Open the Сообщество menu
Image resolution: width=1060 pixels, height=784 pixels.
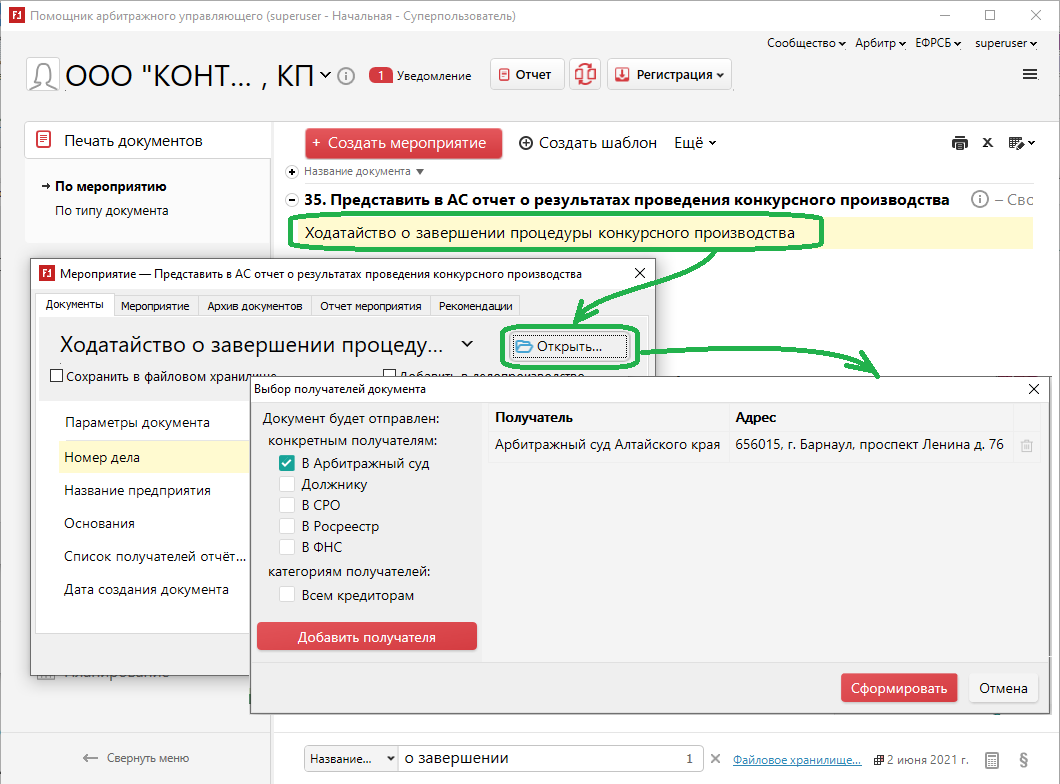[806, 43]
